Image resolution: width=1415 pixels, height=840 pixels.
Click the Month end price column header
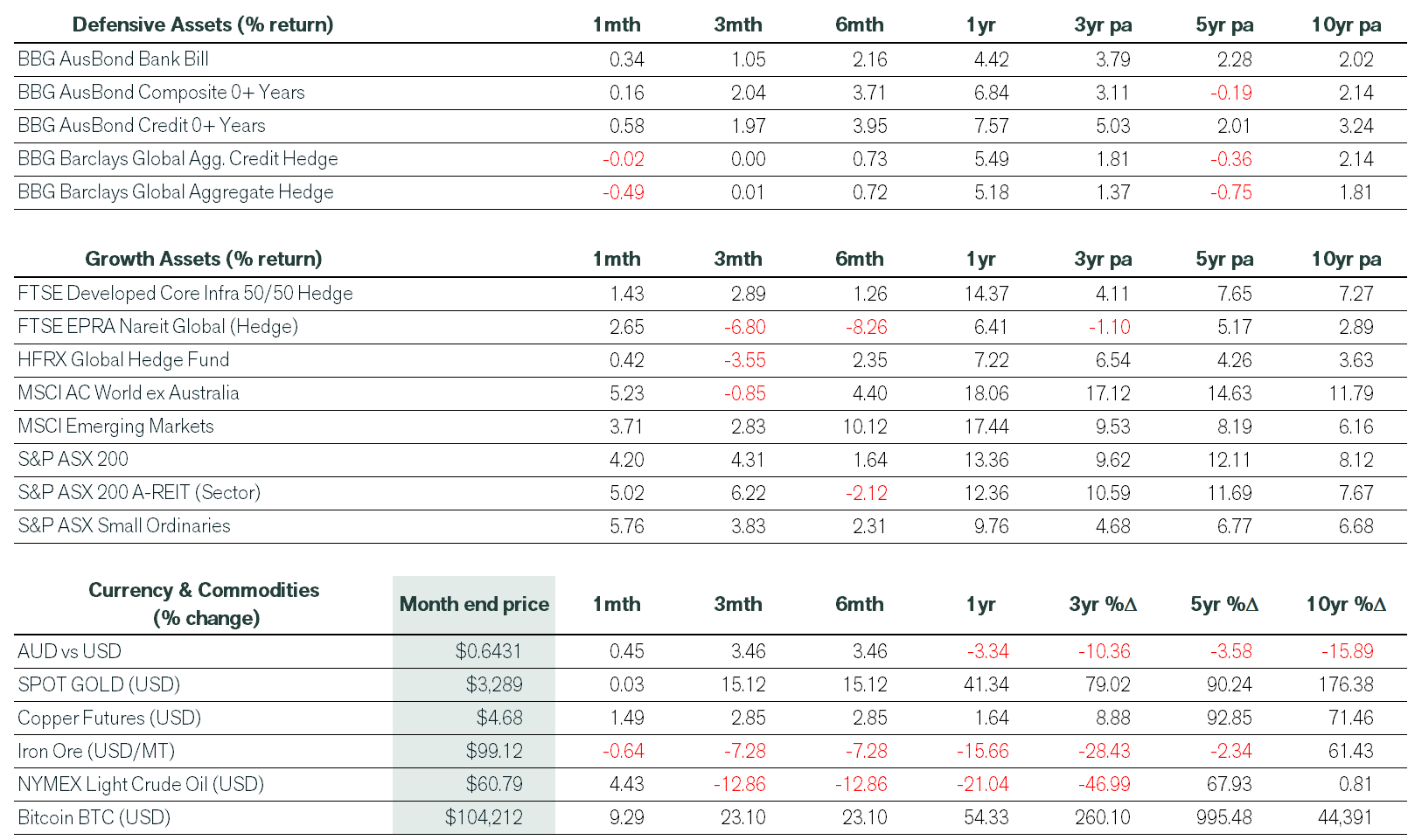coord(474,604)
